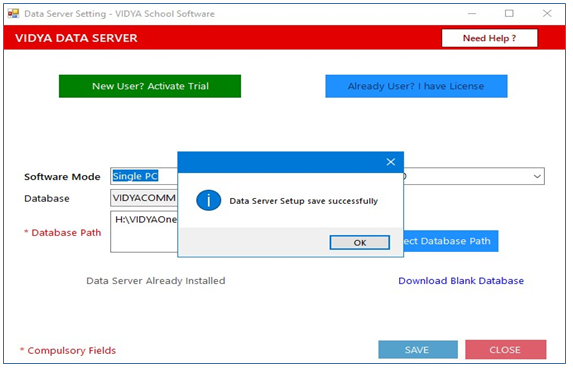
Task: Click the blue information icon in dialog
Action: [x=208, y=200]
